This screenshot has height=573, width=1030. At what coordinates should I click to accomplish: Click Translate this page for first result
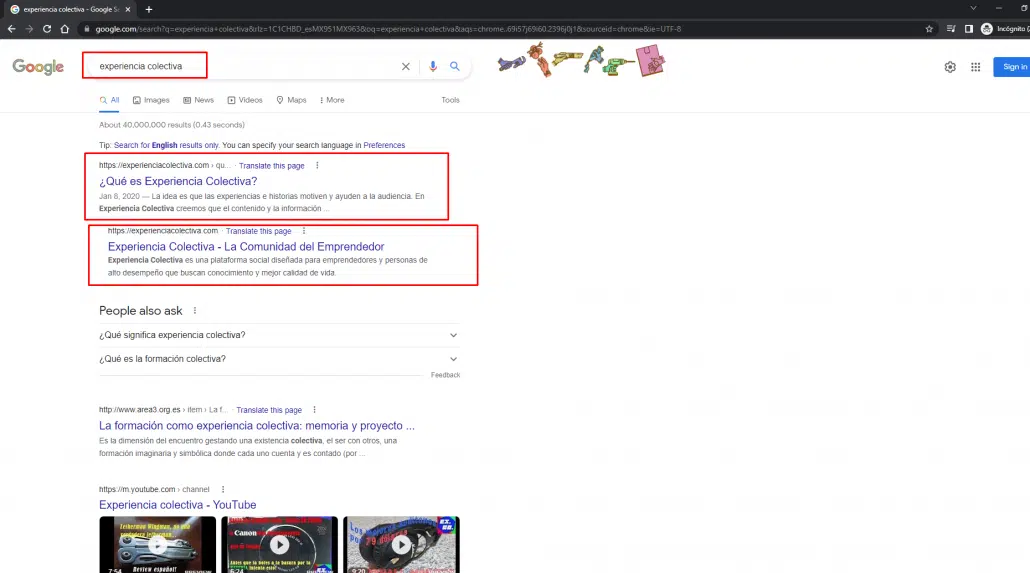(271, 166)
